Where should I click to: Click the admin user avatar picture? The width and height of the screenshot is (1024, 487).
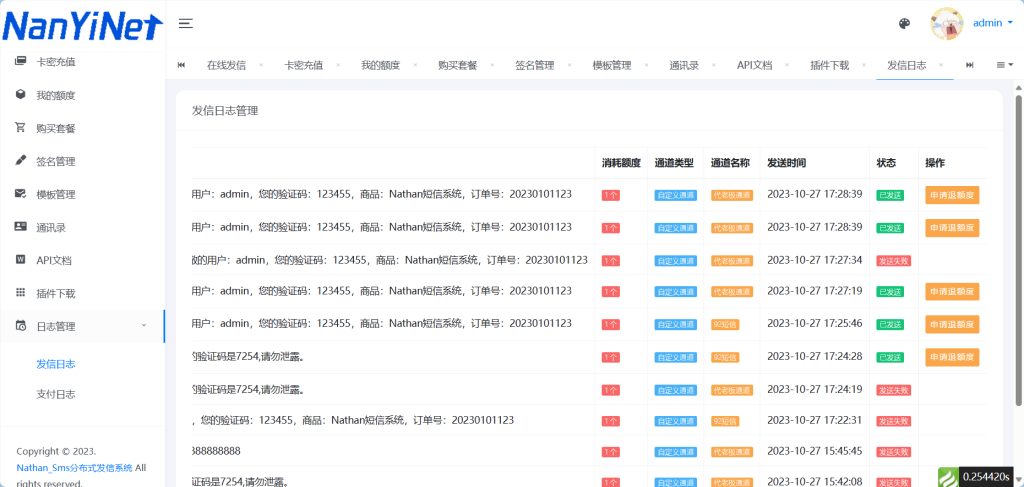(x=946, y=24)
